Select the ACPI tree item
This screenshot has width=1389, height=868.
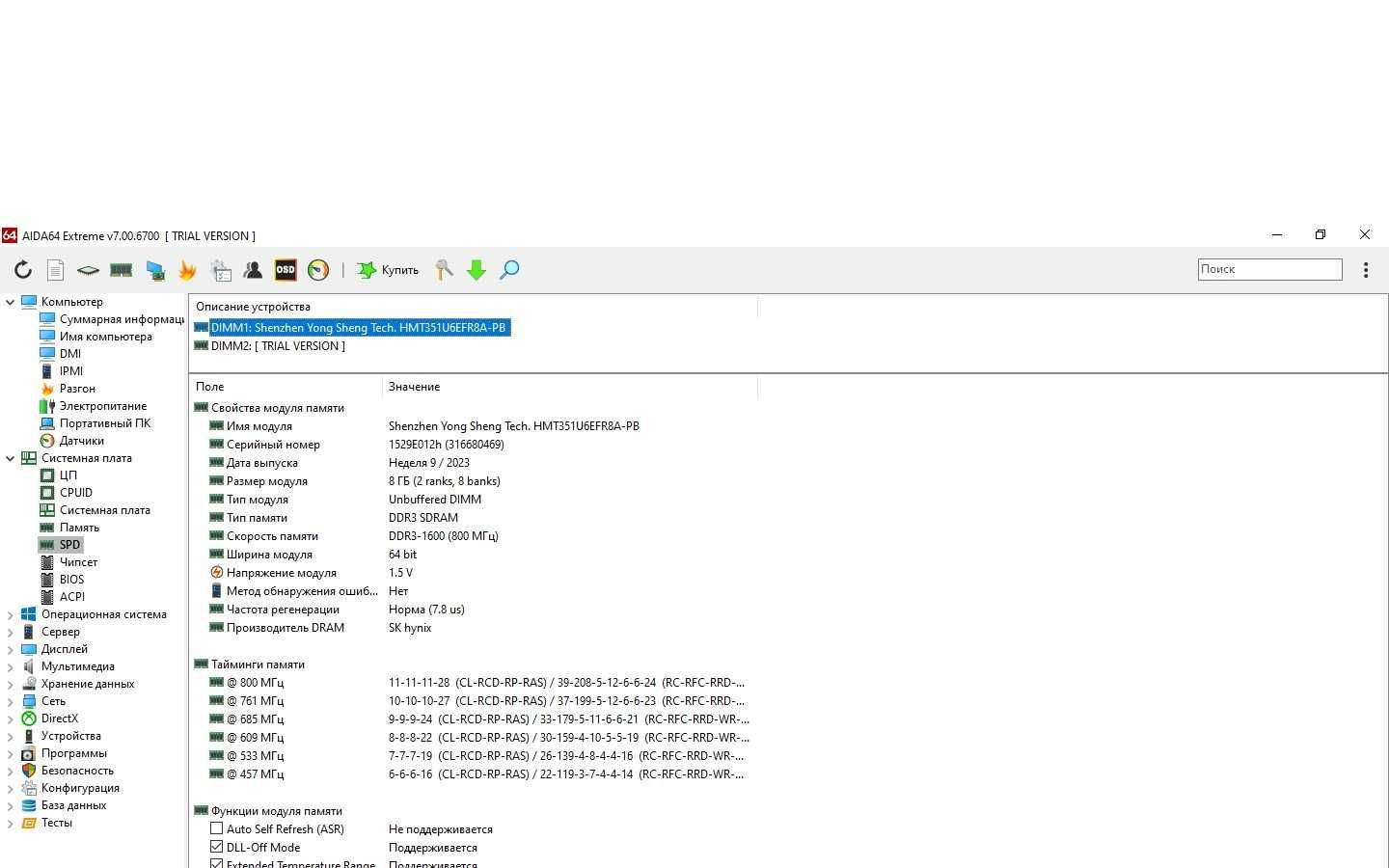click(x=62, y=597)
